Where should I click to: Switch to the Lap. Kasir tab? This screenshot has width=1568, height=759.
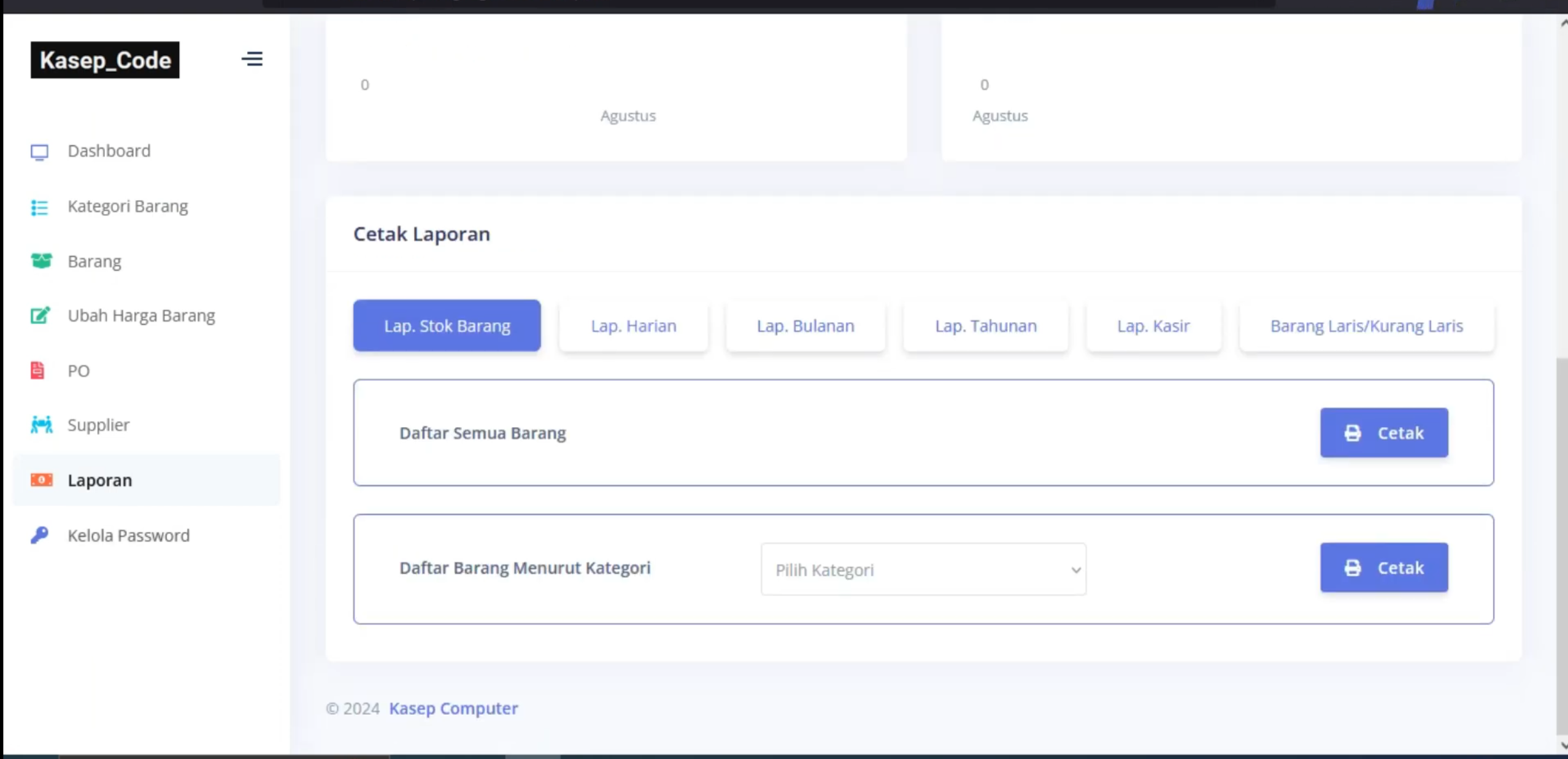pos(1153,326)
